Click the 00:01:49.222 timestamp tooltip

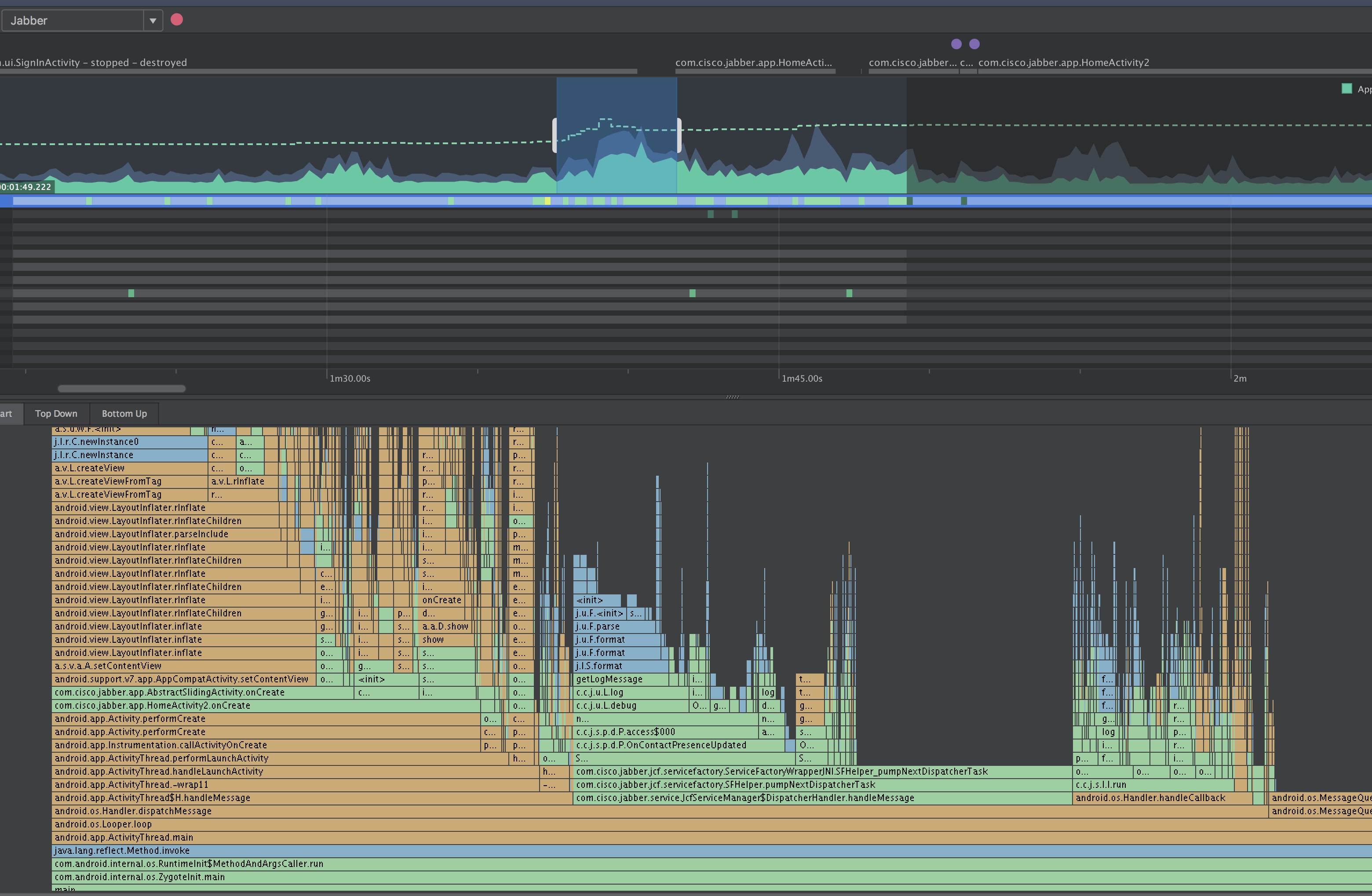point(26,187)
